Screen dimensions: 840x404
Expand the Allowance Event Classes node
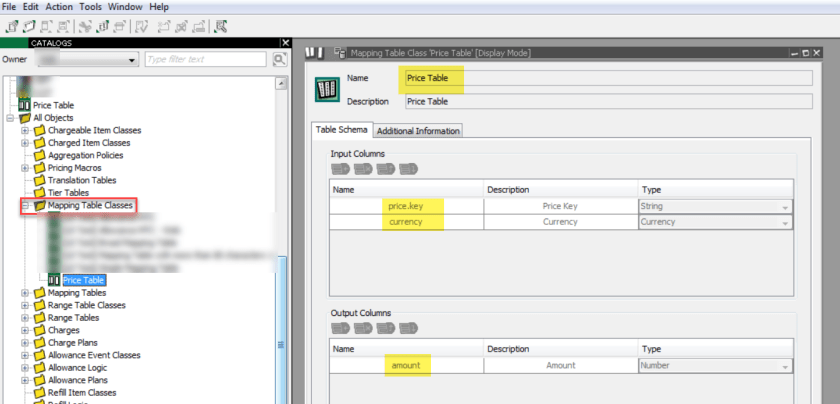point(25,355)
